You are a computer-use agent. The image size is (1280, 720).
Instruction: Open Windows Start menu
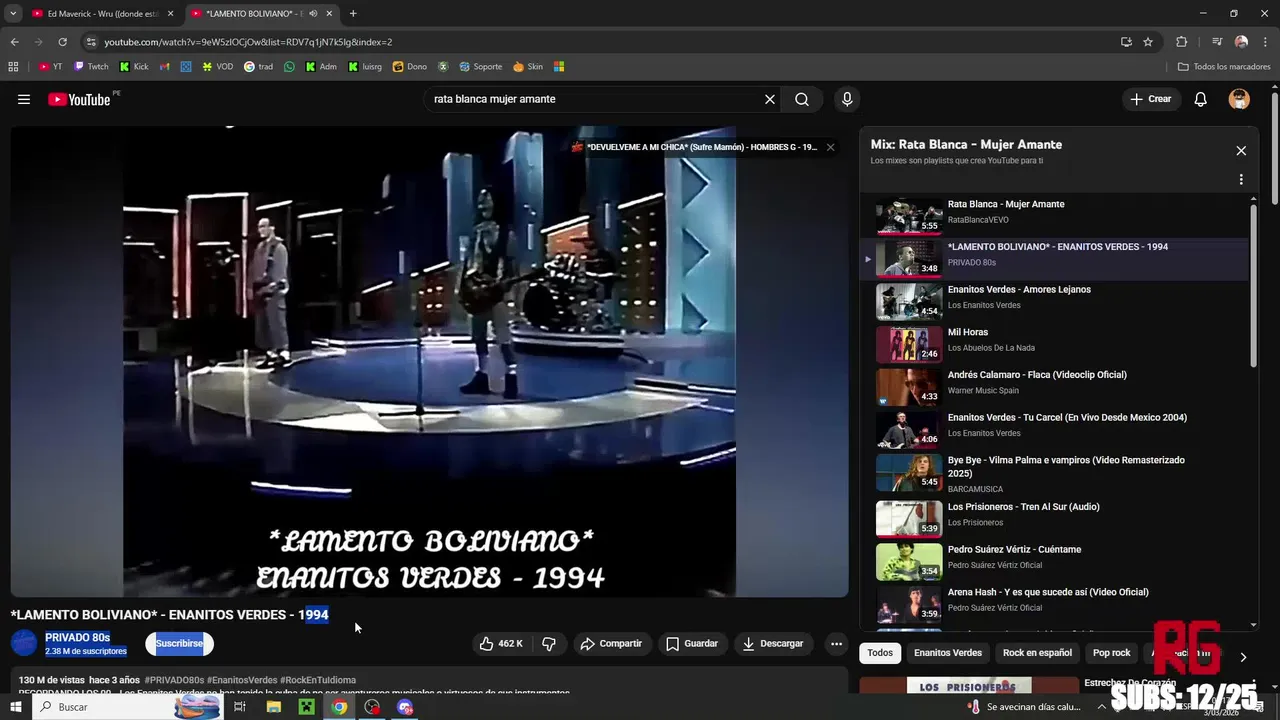(15, 707)
